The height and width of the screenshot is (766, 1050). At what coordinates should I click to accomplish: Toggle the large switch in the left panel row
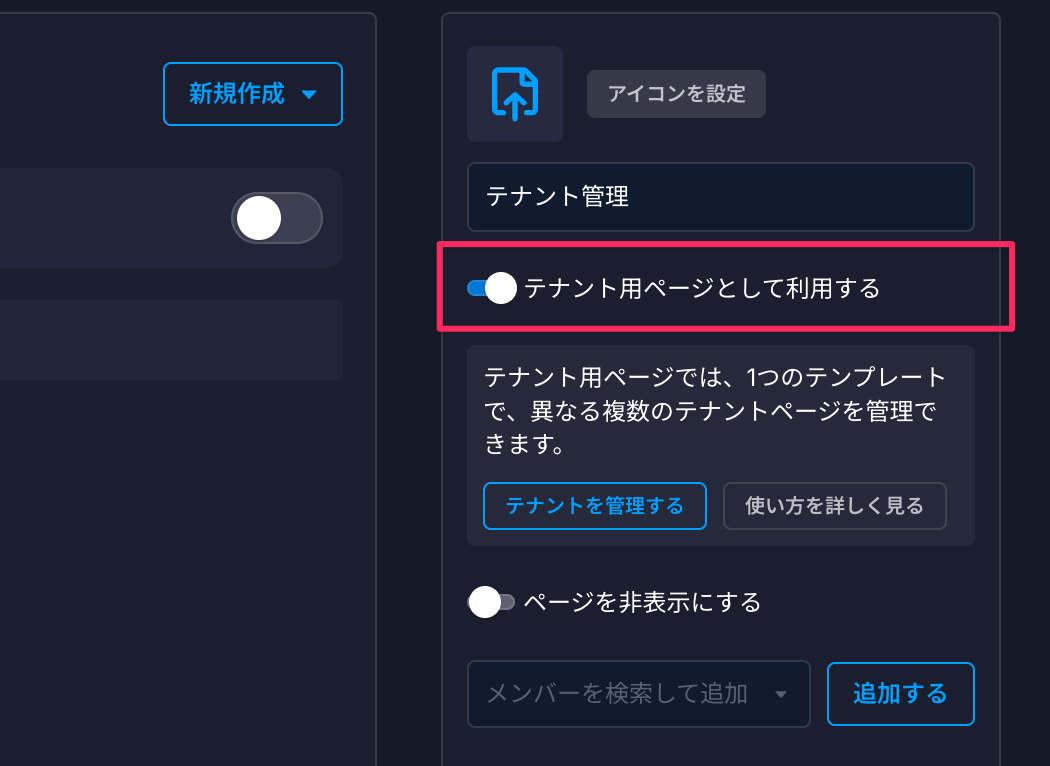277,218
